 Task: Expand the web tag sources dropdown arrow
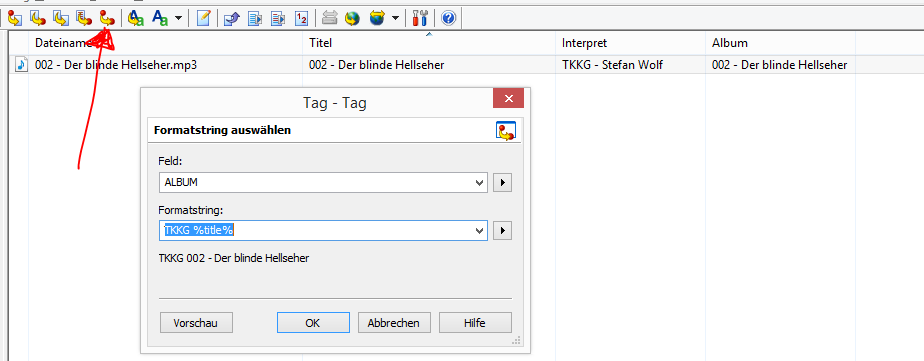[395, 18]
